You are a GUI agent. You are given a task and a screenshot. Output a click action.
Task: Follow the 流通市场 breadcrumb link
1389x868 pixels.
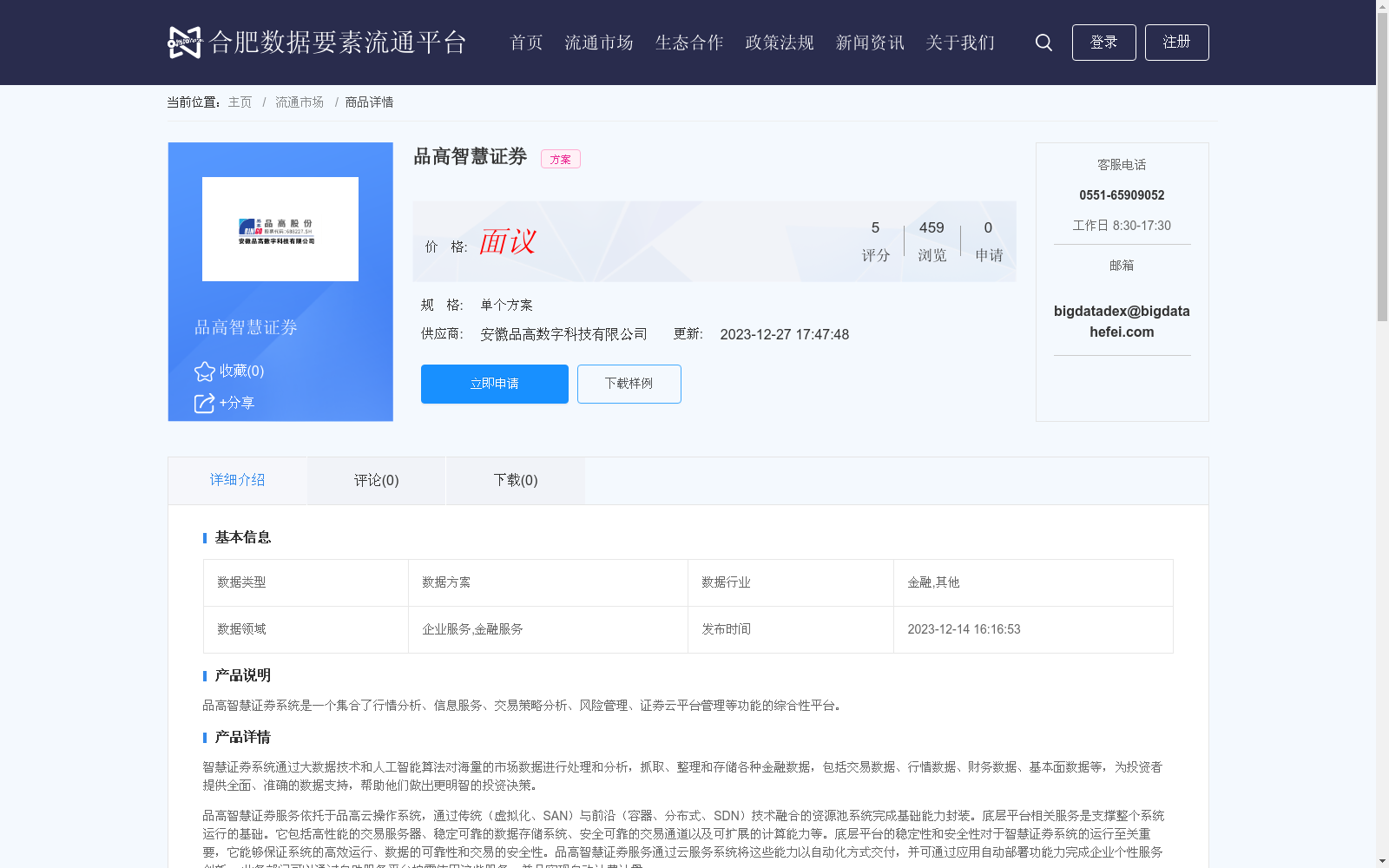click(300, 102)
